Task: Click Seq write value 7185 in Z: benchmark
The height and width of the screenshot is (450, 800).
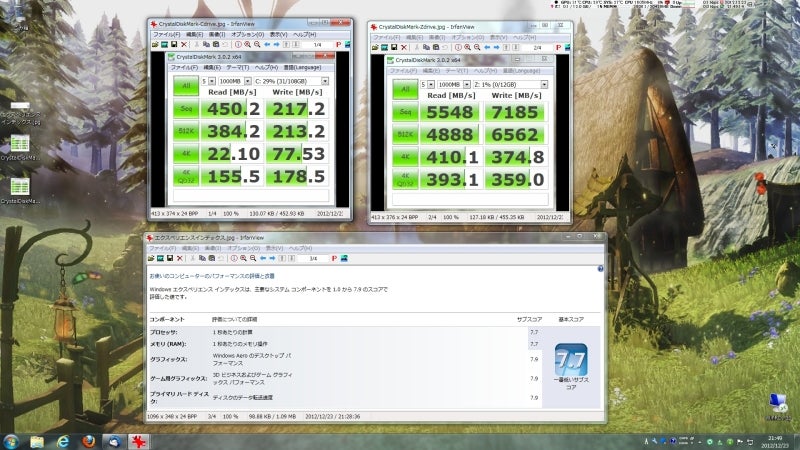Action: tap(515, 112)
